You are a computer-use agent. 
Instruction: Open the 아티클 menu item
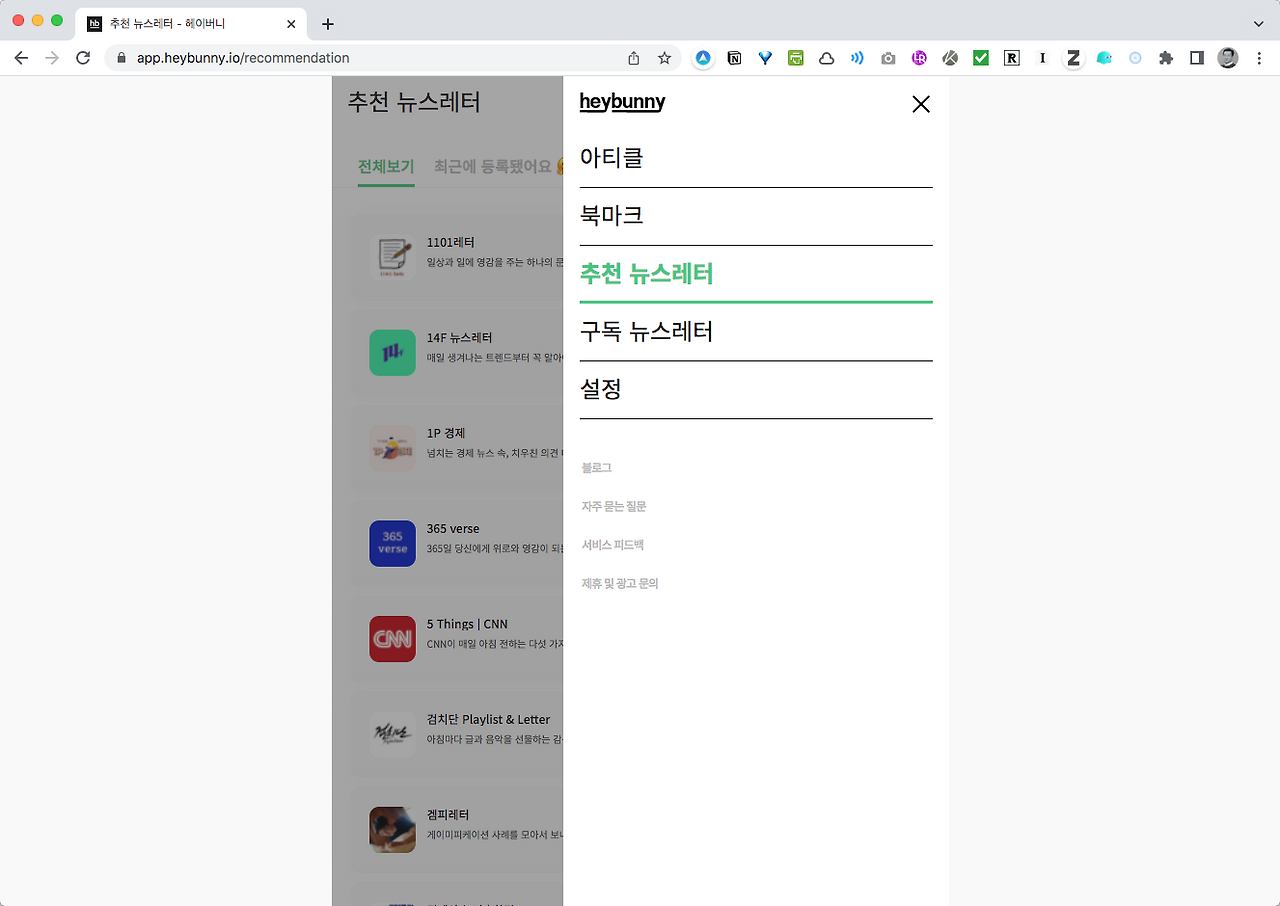pos(756,158)
